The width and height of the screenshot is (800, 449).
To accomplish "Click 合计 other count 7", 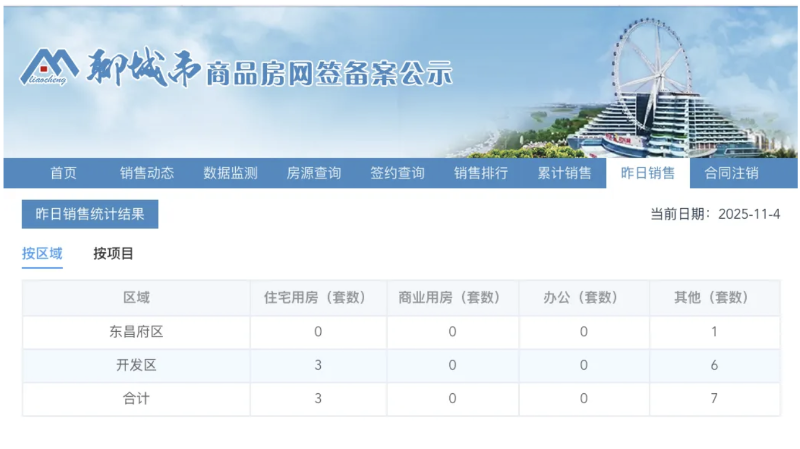I will click(x=714, y=398).
